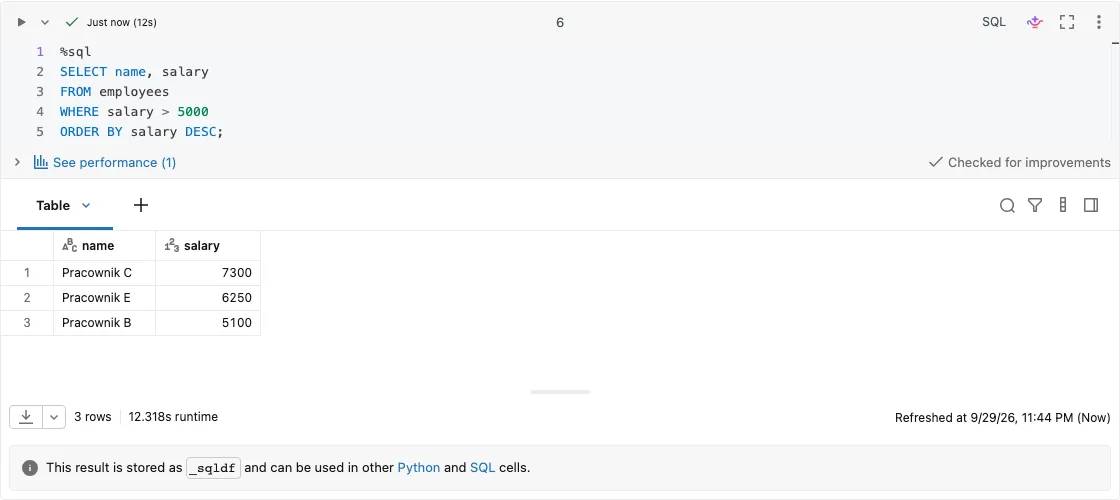Run the SQL cell with play button
Screen dimensions: 1120x500
pos(21,22)
